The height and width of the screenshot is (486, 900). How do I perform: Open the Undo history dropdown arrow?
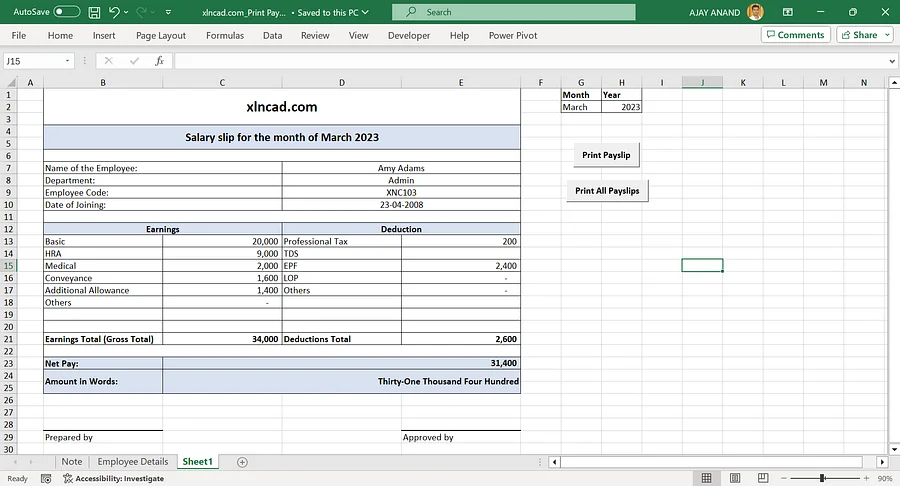point(126,12)
